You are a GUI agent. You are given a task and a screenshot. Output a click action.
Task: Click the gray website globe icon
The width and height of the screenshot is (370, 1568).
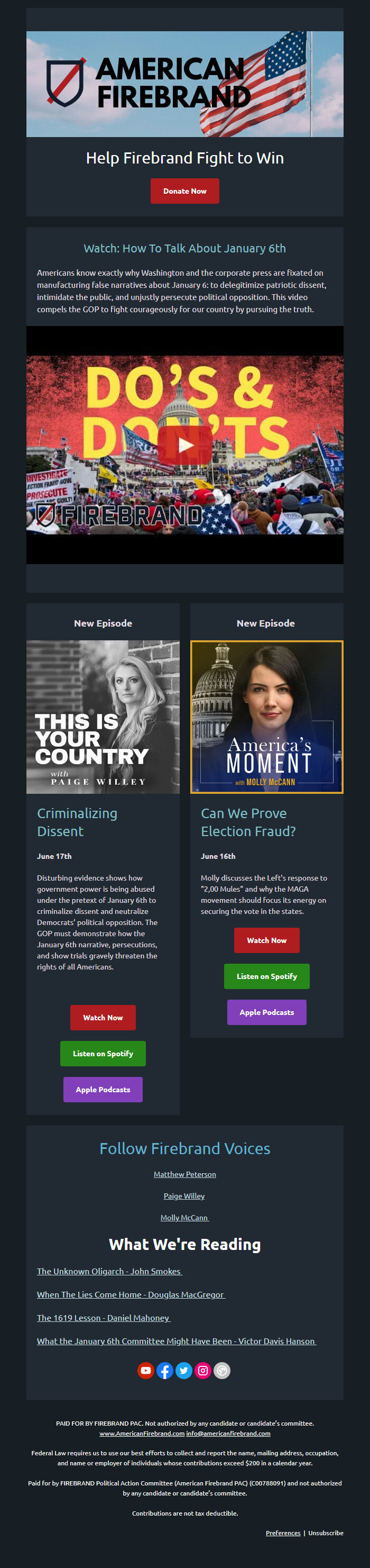tap(223, 1370)
